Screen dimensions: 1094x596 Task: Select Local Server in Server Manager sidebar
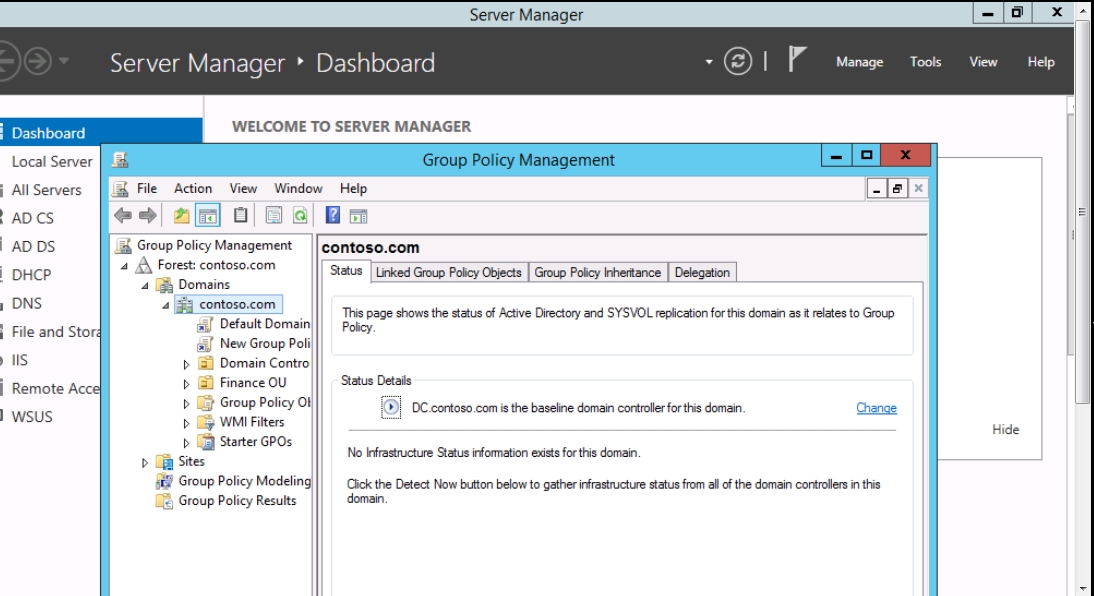(51, 161)
